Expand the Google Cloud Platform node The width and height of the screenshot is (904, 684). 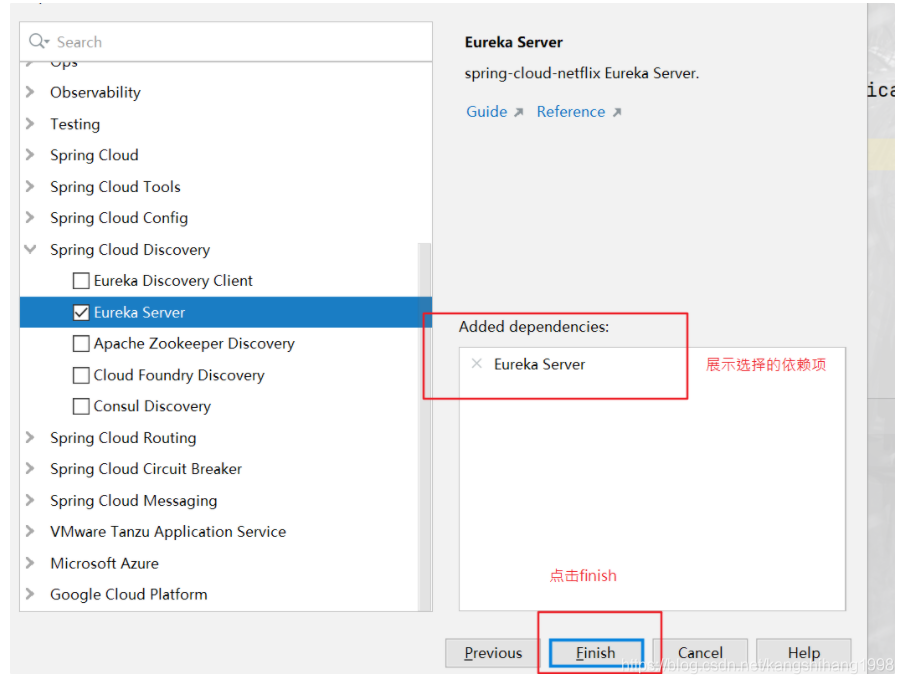(31, 594)
